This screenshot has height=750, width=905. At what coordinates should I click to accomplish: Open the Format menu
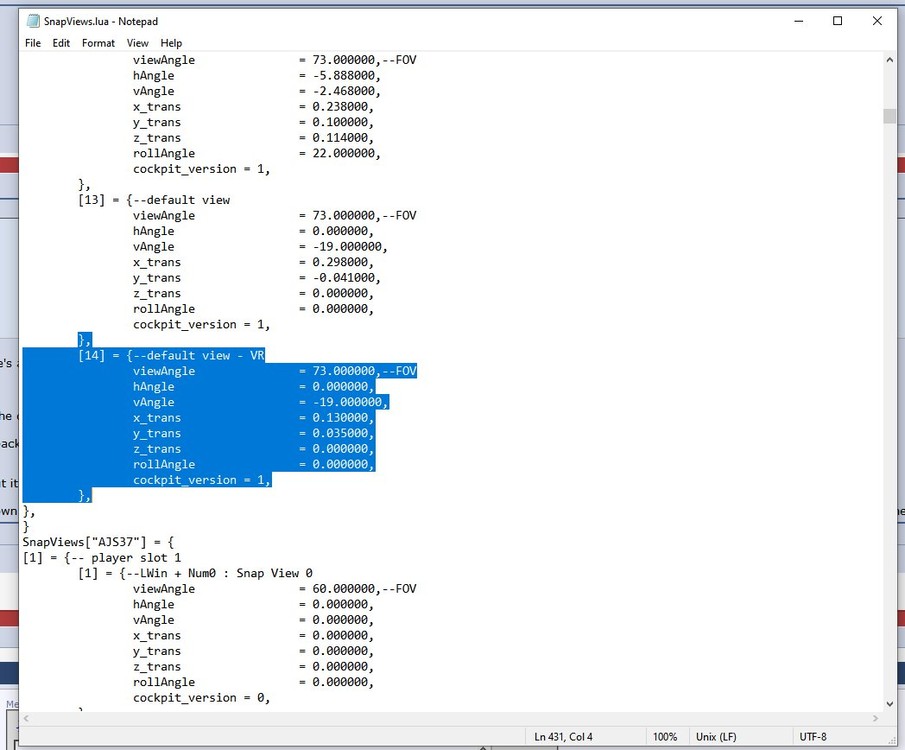[x=98, y=43]
